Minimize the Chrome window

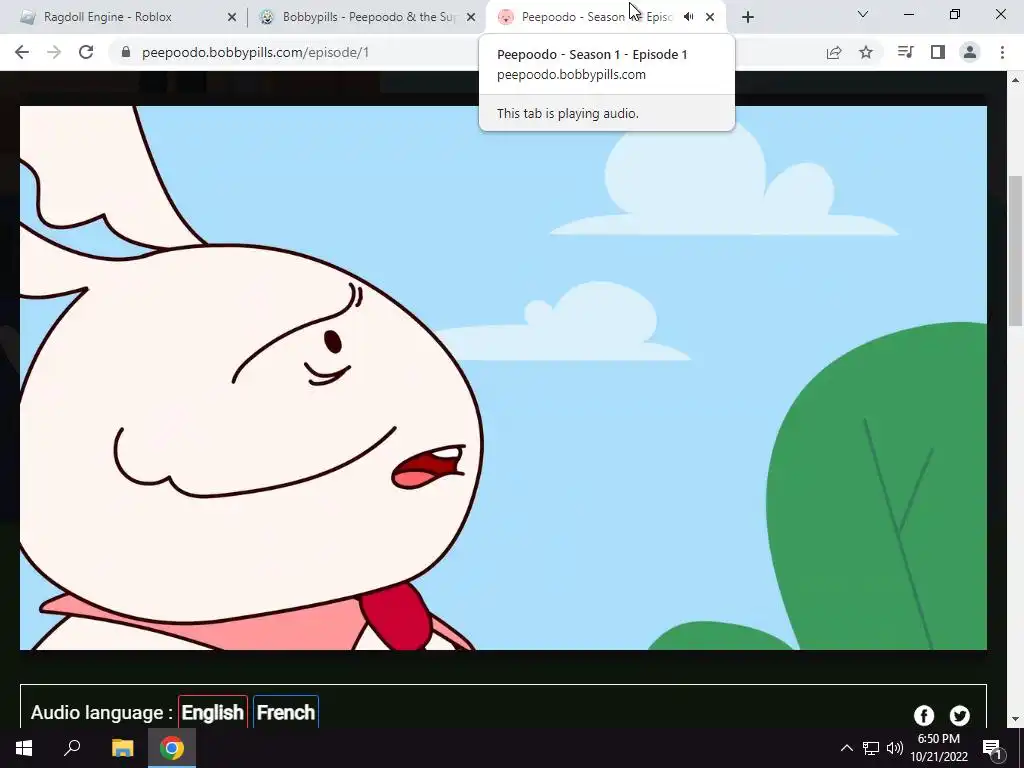908,14
